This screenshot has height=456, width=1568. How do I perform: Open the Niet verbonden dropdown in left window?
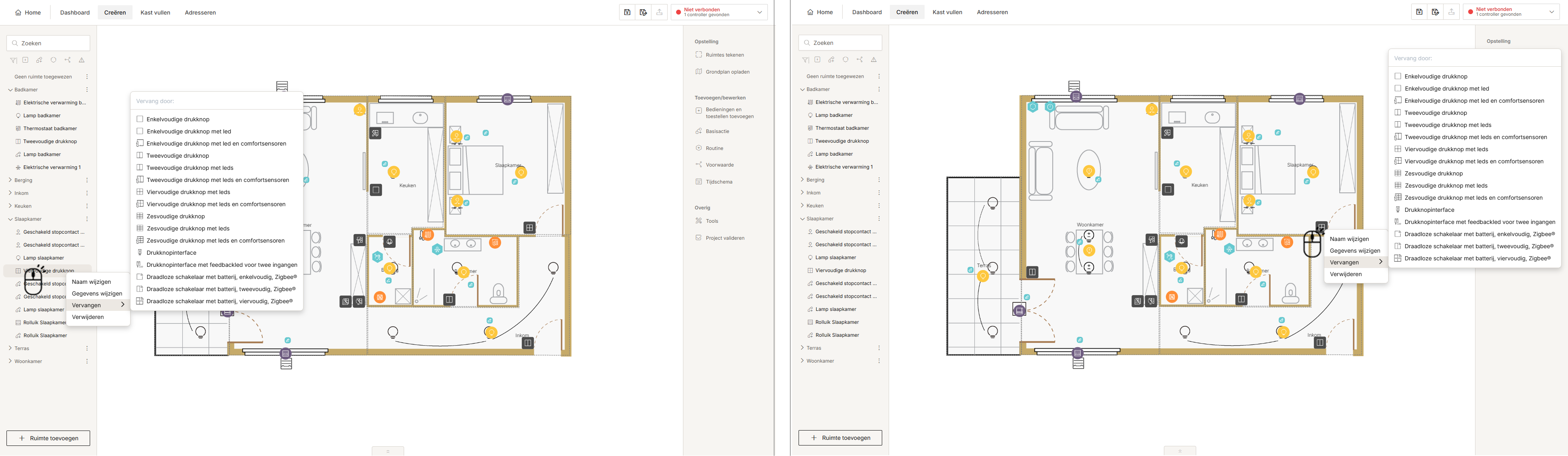719,12
